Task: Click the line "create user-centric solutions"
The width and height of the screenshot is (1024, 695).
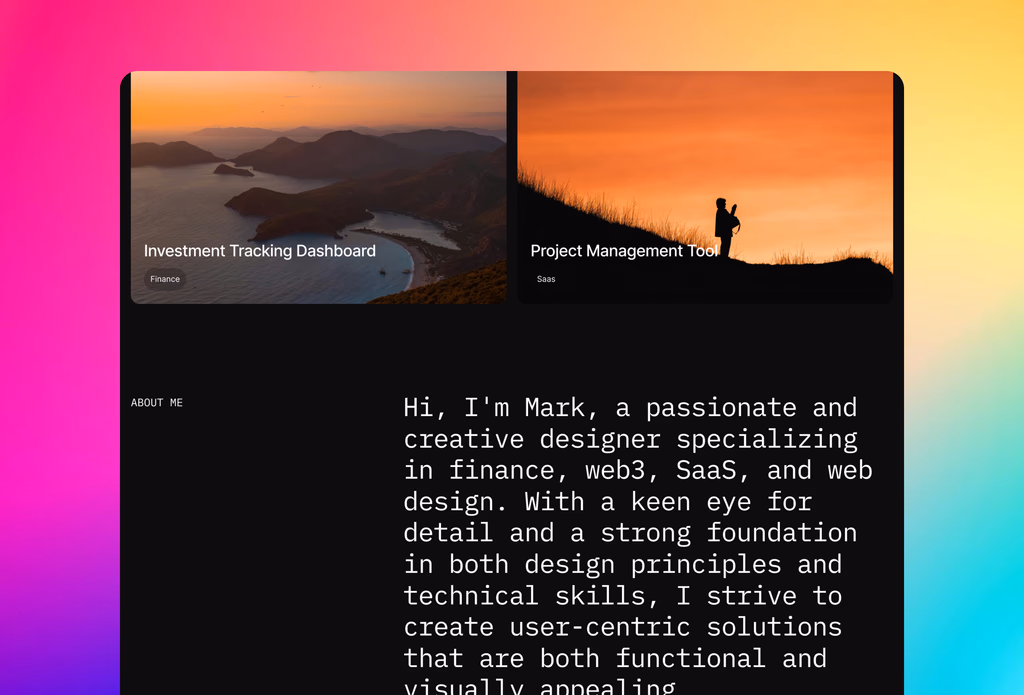Action: [623, 627]
